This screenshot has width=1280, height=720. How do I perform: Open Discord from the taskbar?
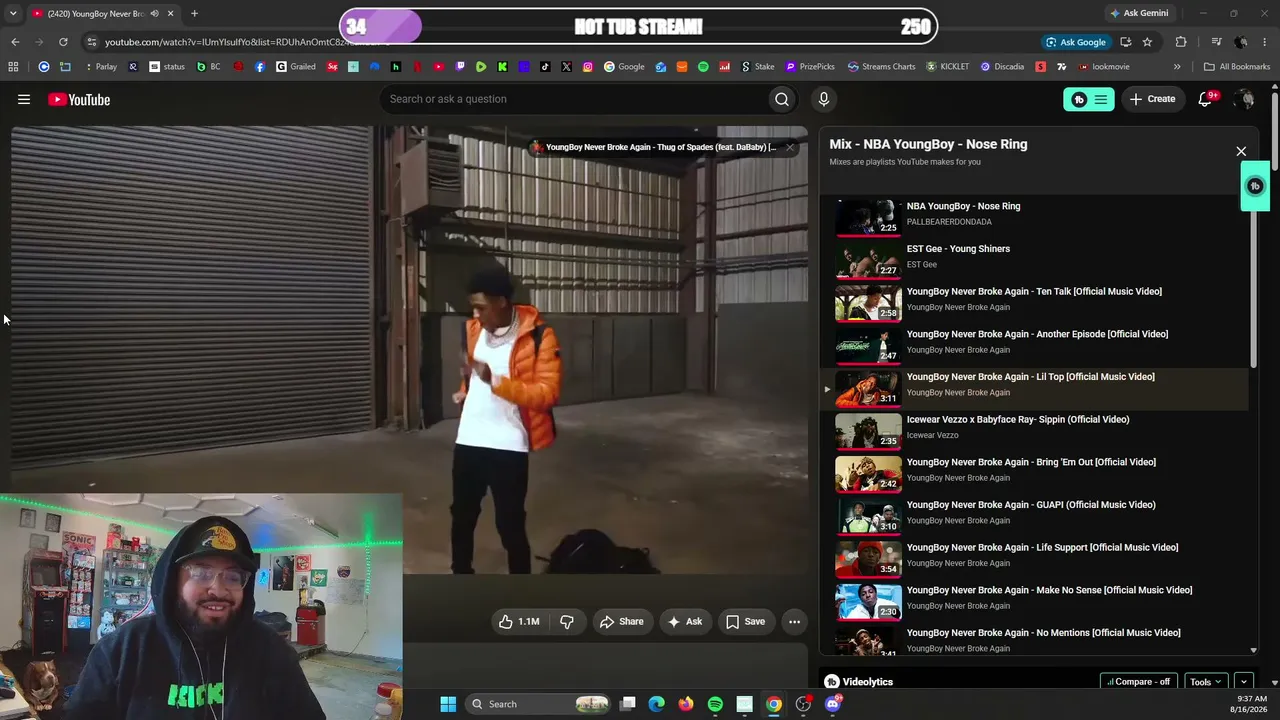click(x=832, y=704)
